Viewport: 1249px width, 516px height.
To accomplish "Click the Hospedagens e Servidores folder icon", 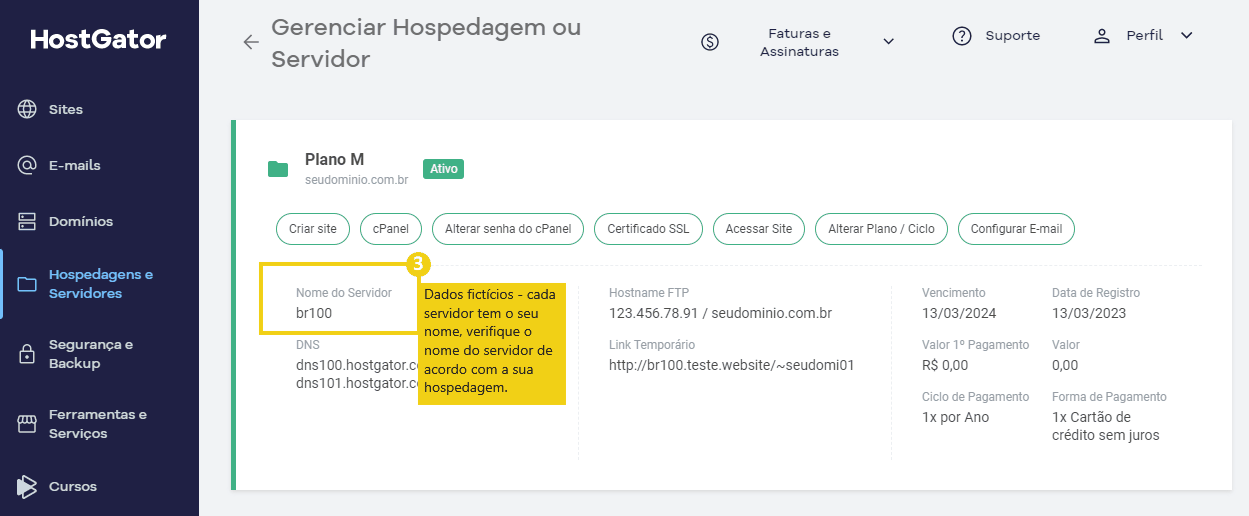I will 27,285.
